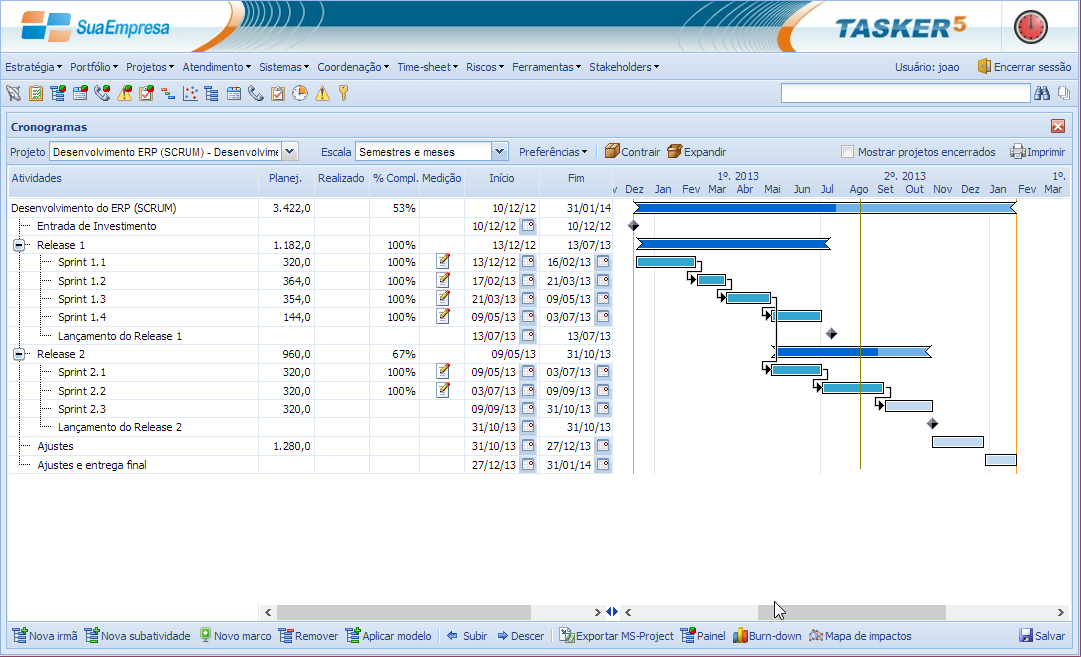This screenshot has width=1081, height=657.
Task: Click the plain warning triangle toolbar icon
Action: pyautogui.click(x=322, y=93)
